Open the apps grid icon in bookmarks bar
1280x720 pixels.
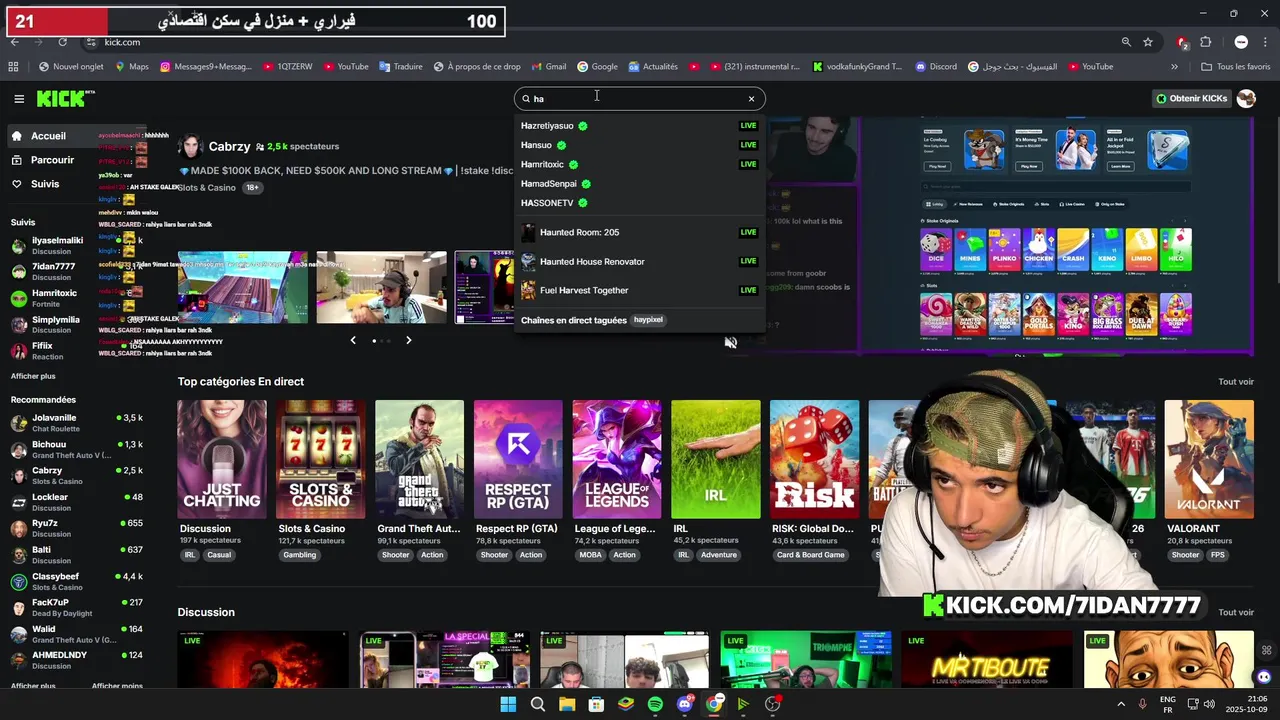click(13, 67)
